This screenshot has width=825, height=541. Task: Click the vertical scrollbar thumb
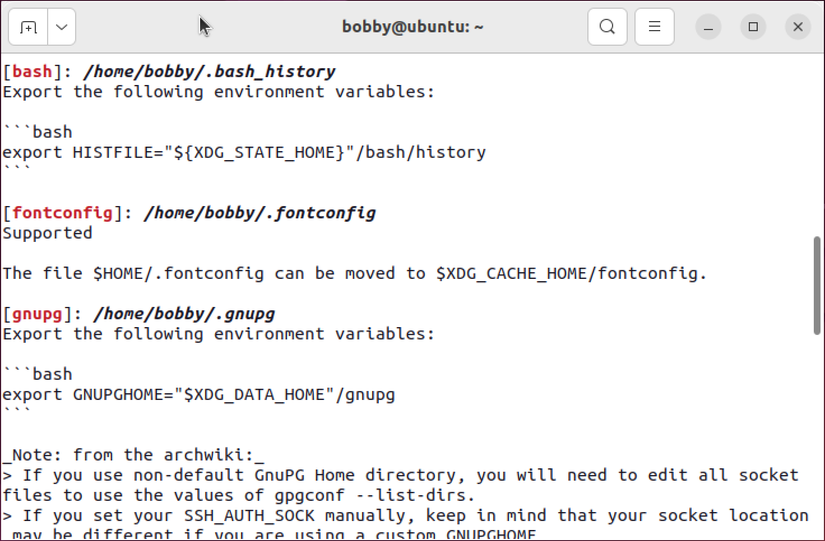[x=818, y=284]
